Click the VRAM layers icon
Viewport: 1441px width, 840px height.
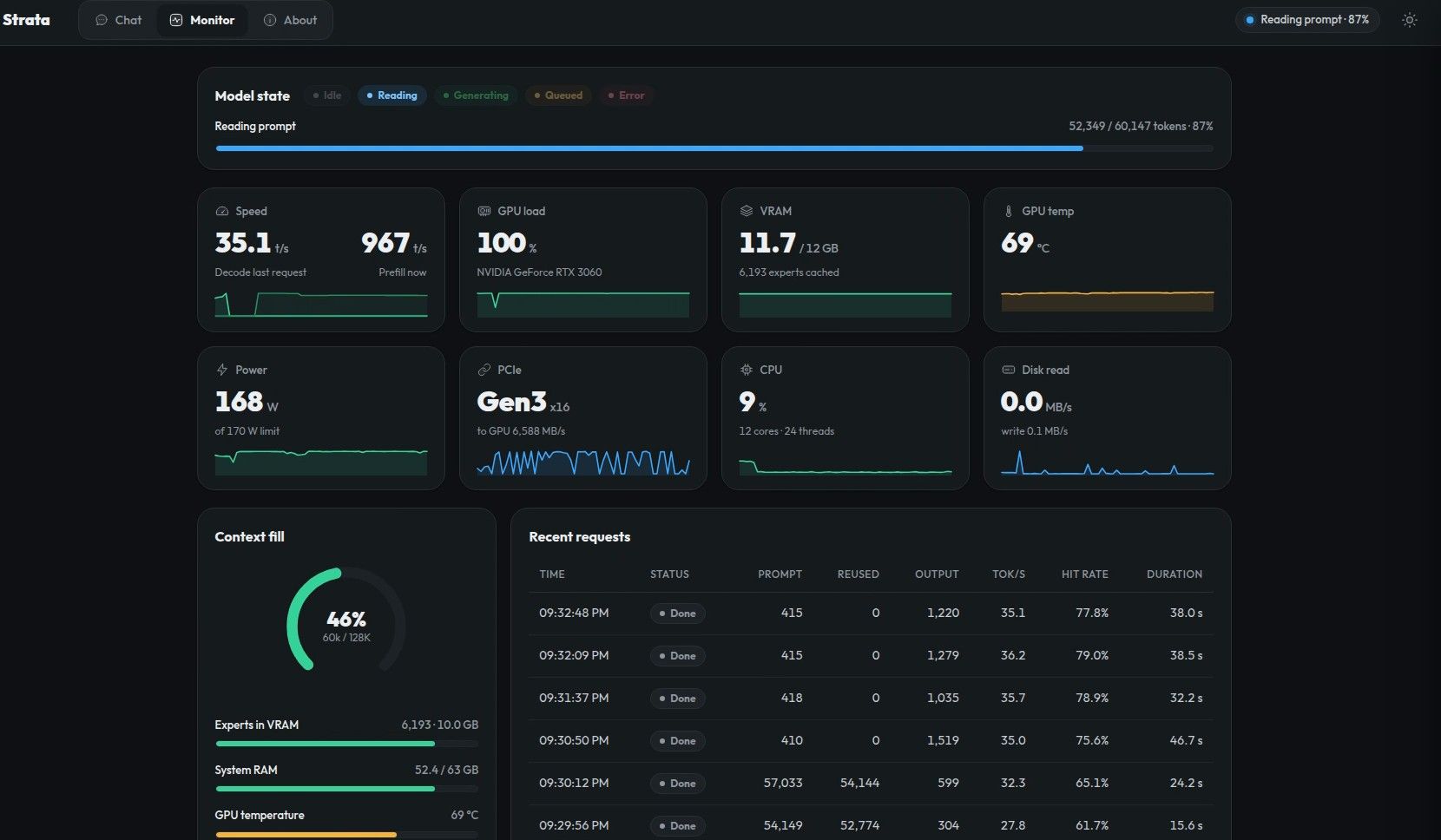[747, 211]
